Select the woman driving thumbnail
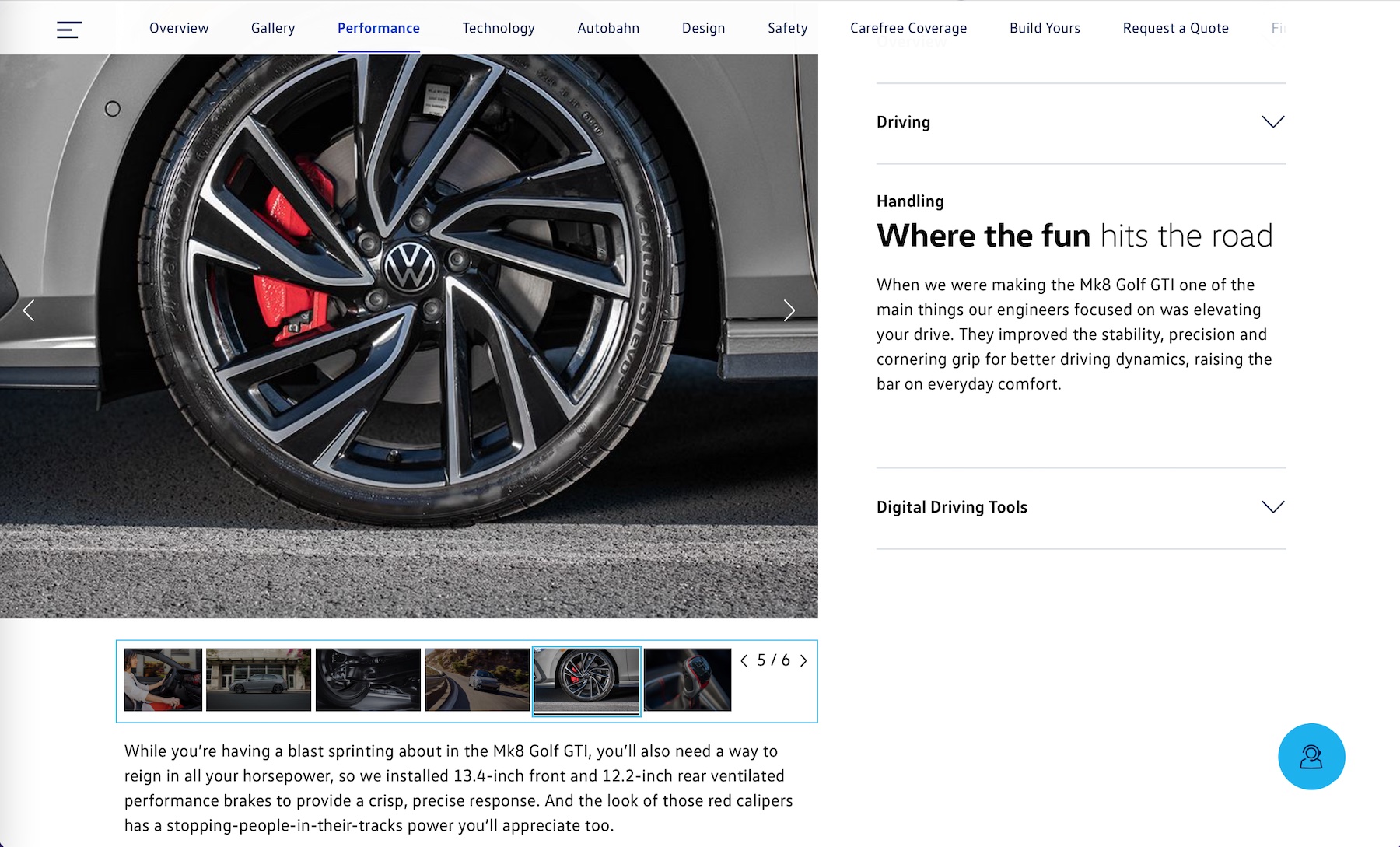The image size is (1400, 847). point(163,680)
